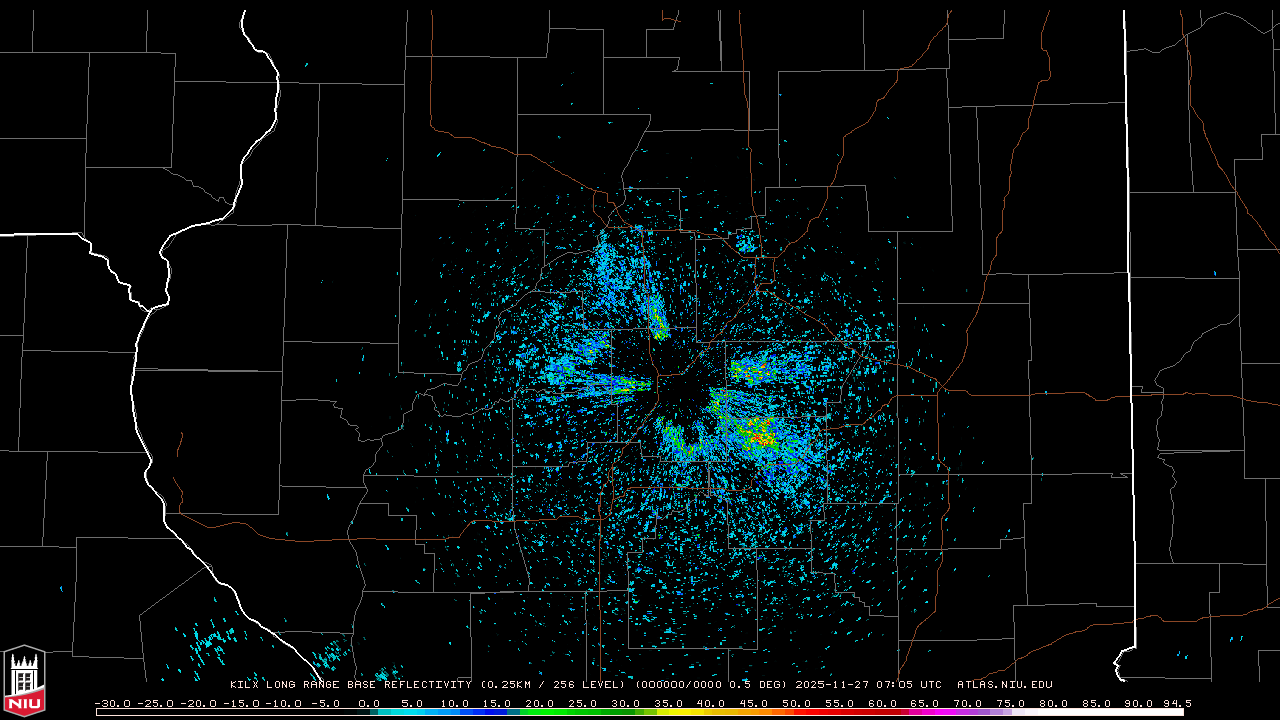This screenshot has height=720, width=1280.
Task: Click the 25.0 scale label
Action: (583, 703)
